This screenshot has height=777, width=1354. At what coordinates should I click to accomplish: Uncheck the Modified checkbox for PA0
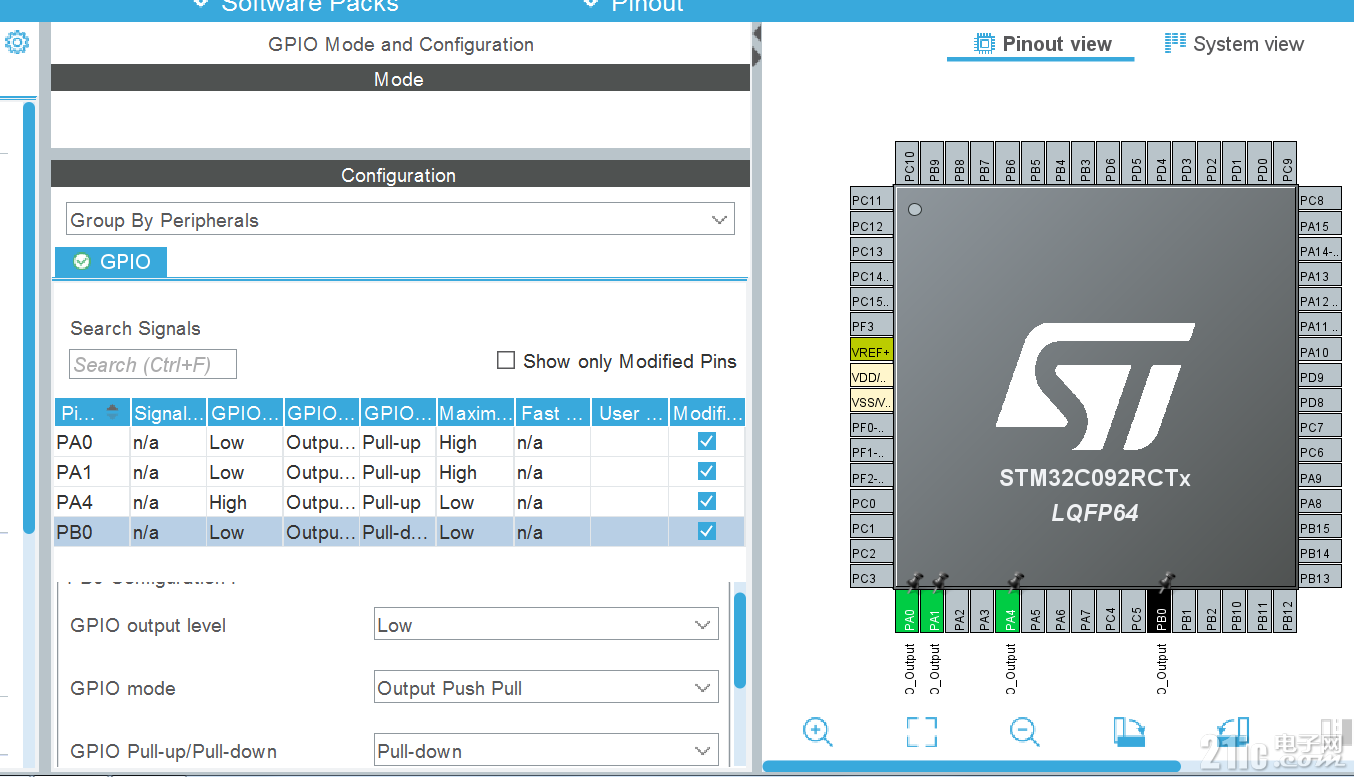pos(706,441)
